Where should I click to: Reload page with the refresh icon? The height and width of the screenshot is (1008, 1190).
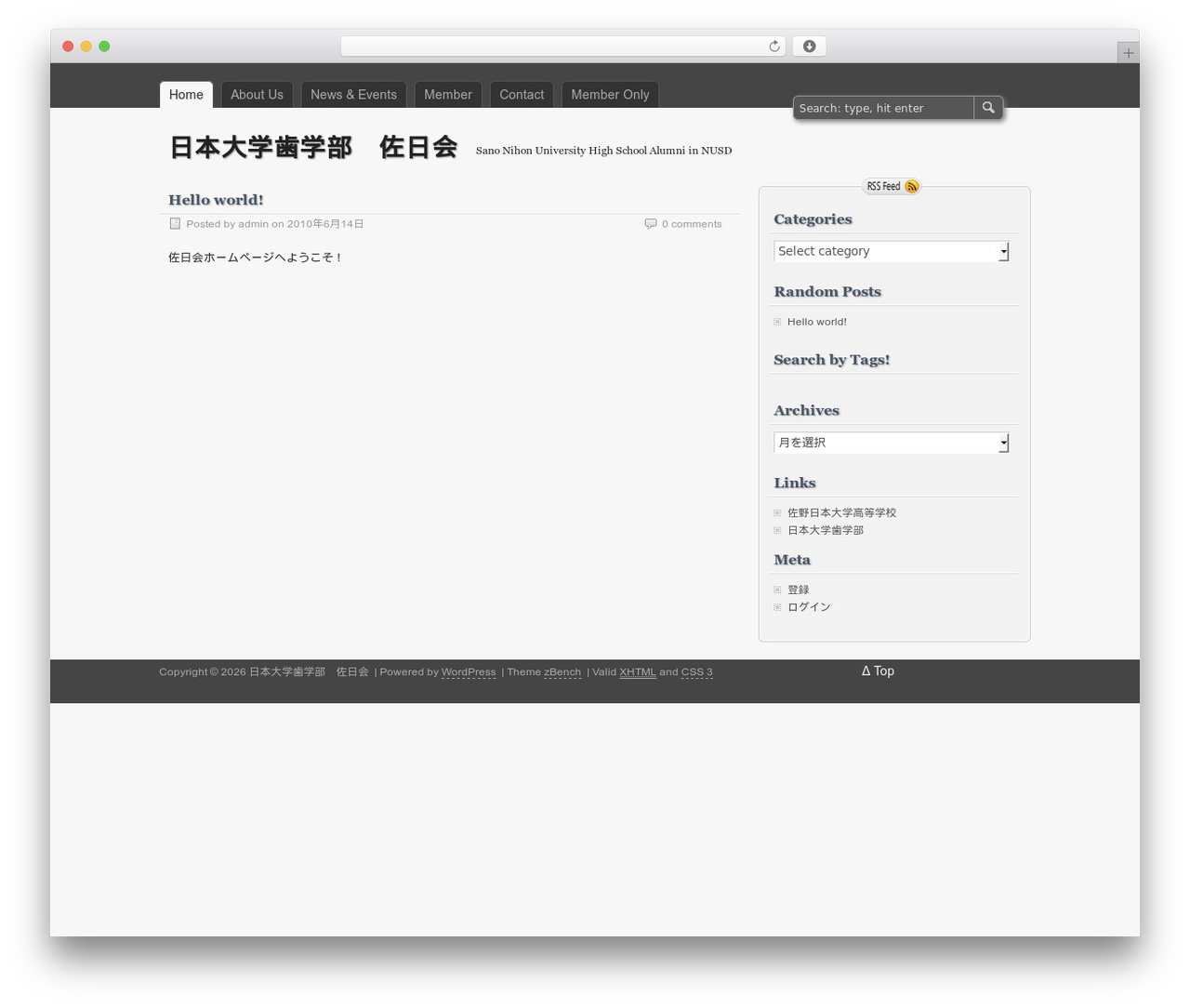[773, 46]
